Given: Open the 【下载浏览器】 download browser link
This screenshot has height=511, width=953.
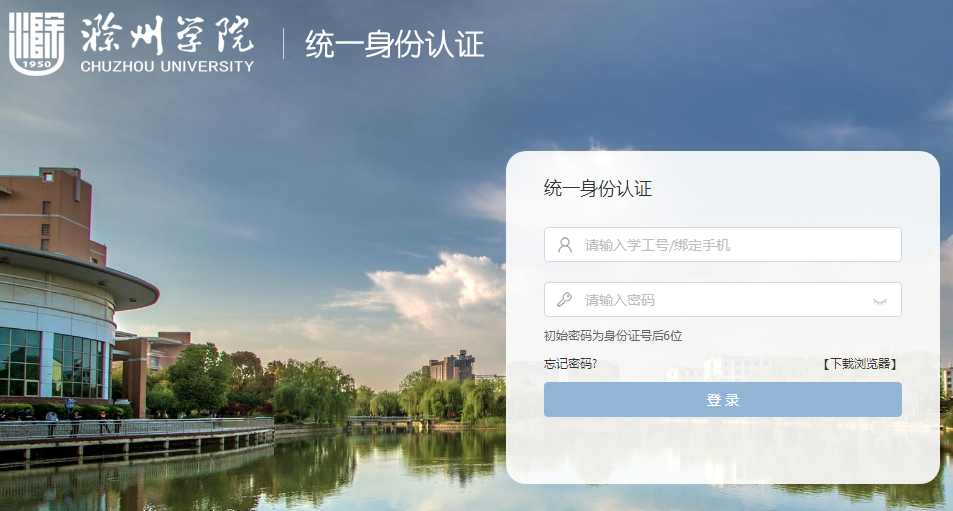Looking at the screenshot, I should pyautogui.click(x=860, y=364).
